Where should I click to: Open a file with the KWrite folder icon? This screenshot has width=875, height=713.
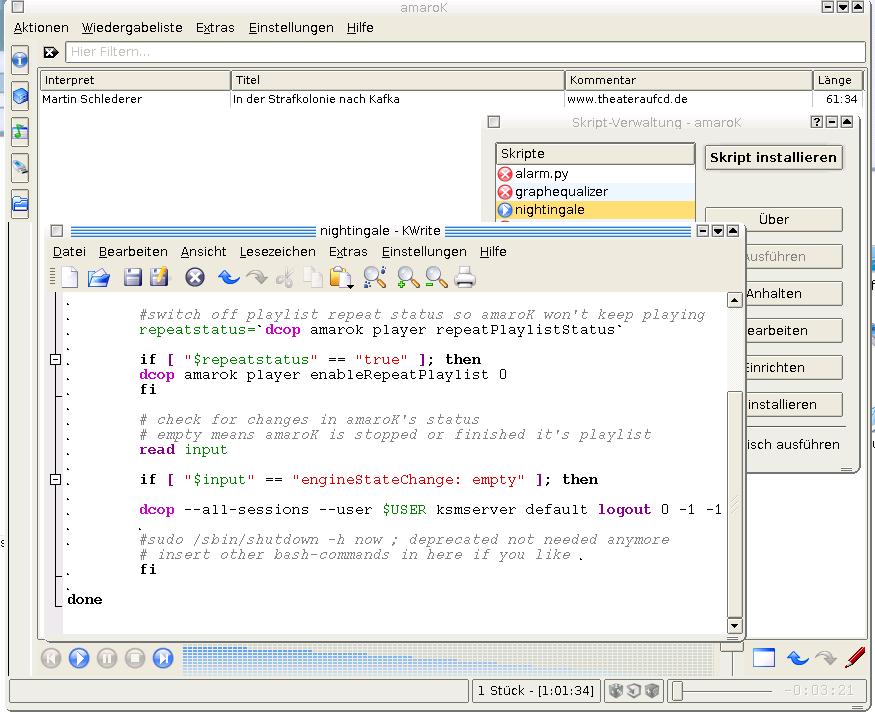tap(99, 277)
